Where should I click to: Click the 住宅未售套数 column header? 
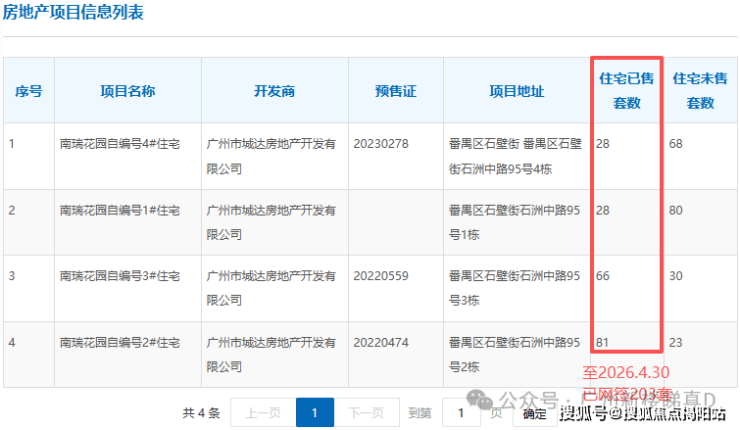(x=700, y=91)
